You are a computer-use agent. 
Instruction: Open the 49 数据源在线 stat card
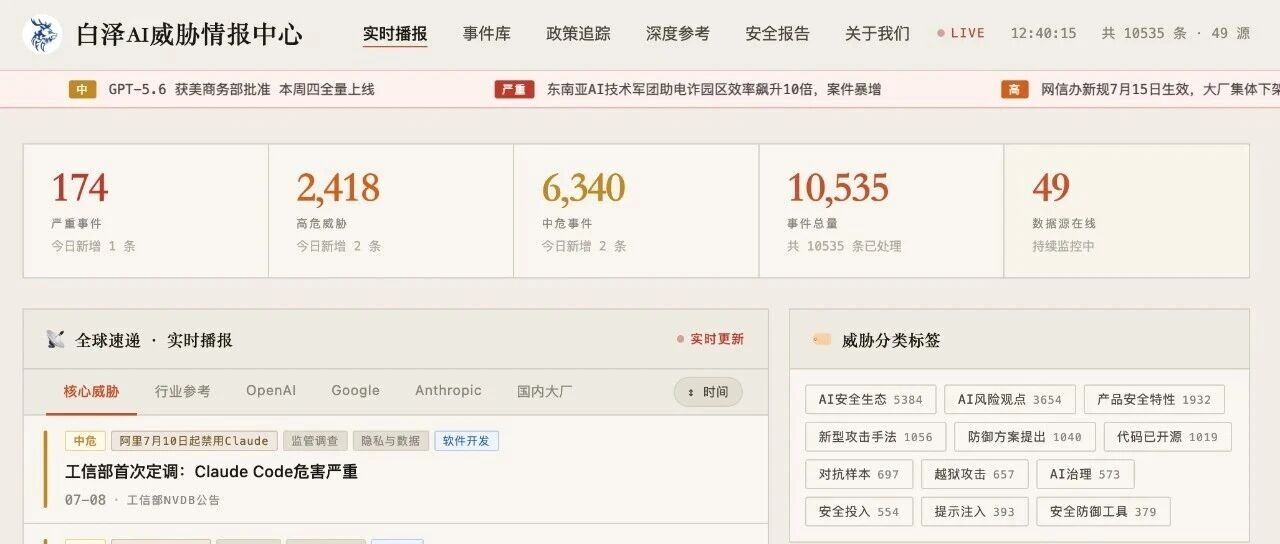click(1127, 211)
